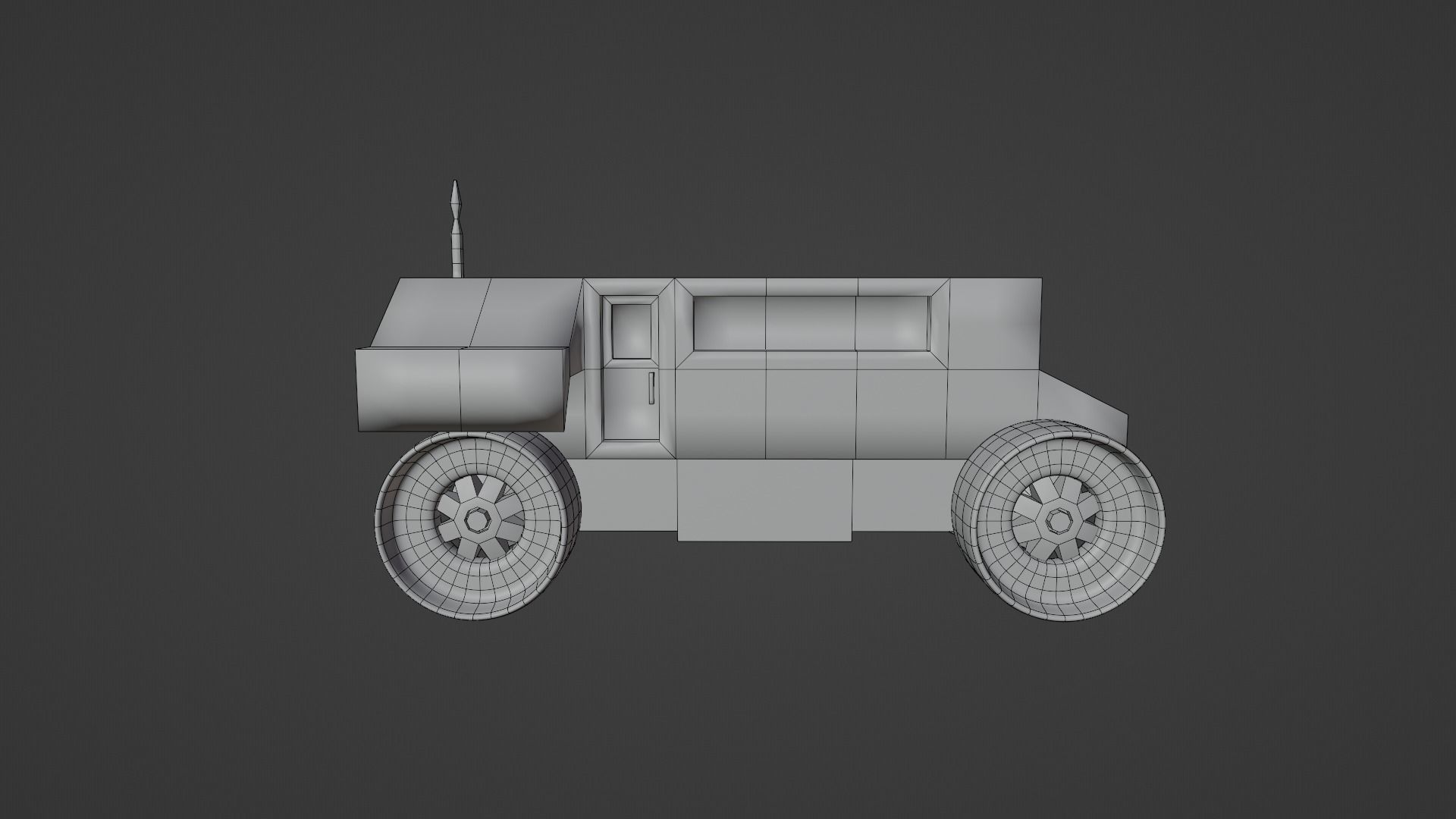Select the antenna on the vehicle hood
1456x819 pixels.
[x=456, y=229]
